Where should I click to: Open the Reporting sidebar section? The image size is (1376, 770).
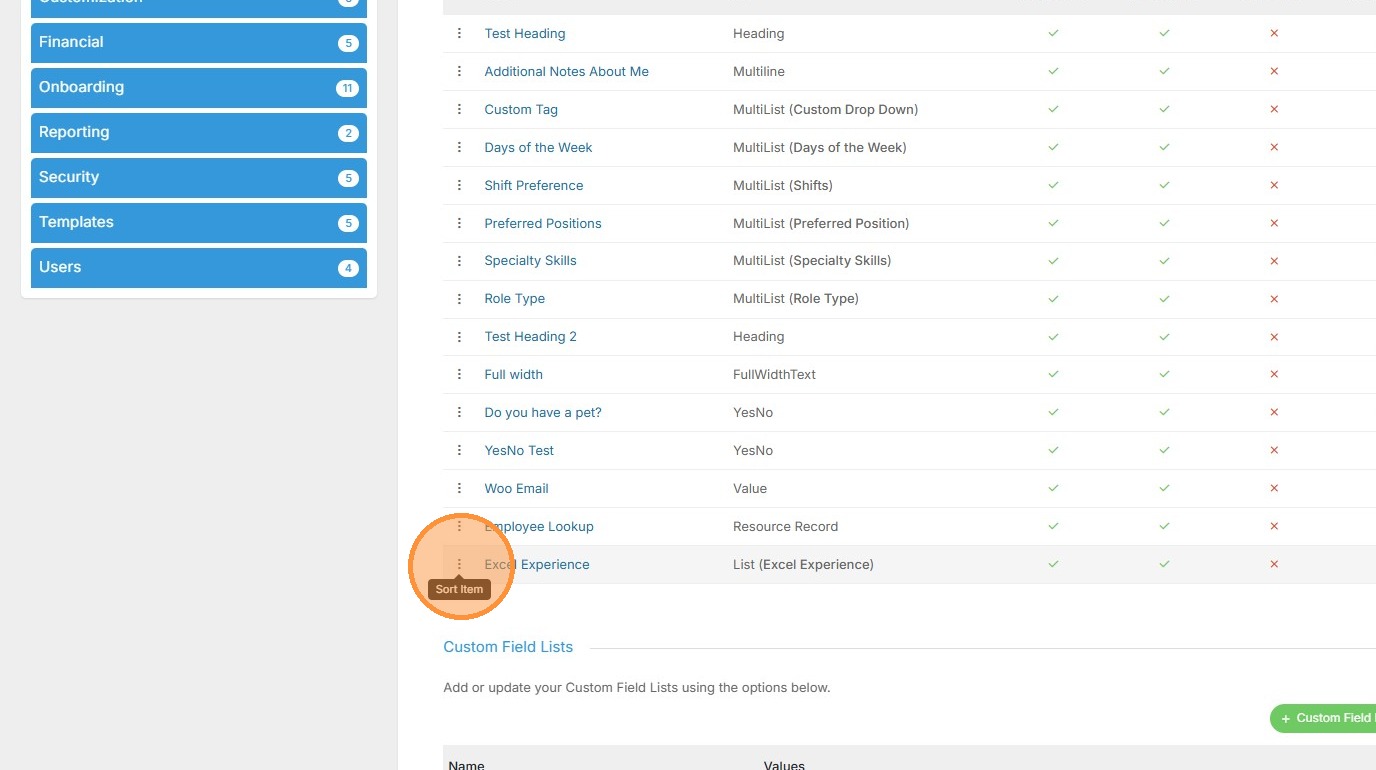pos(198,133)
